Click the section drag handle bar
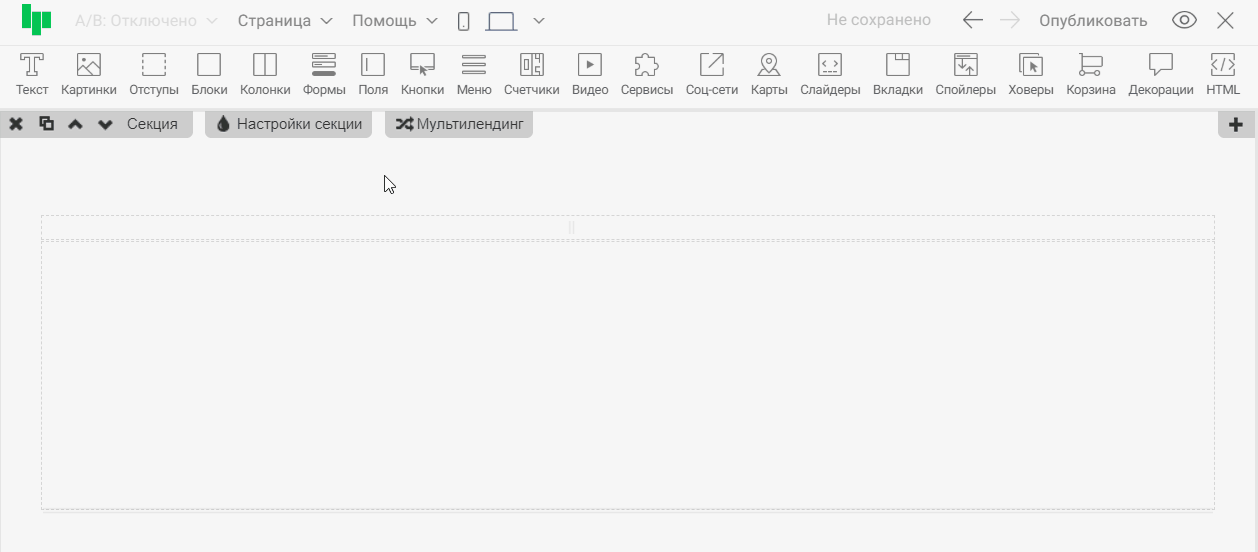This screenshot has height=552, width=1258. (x=572, y=228)
